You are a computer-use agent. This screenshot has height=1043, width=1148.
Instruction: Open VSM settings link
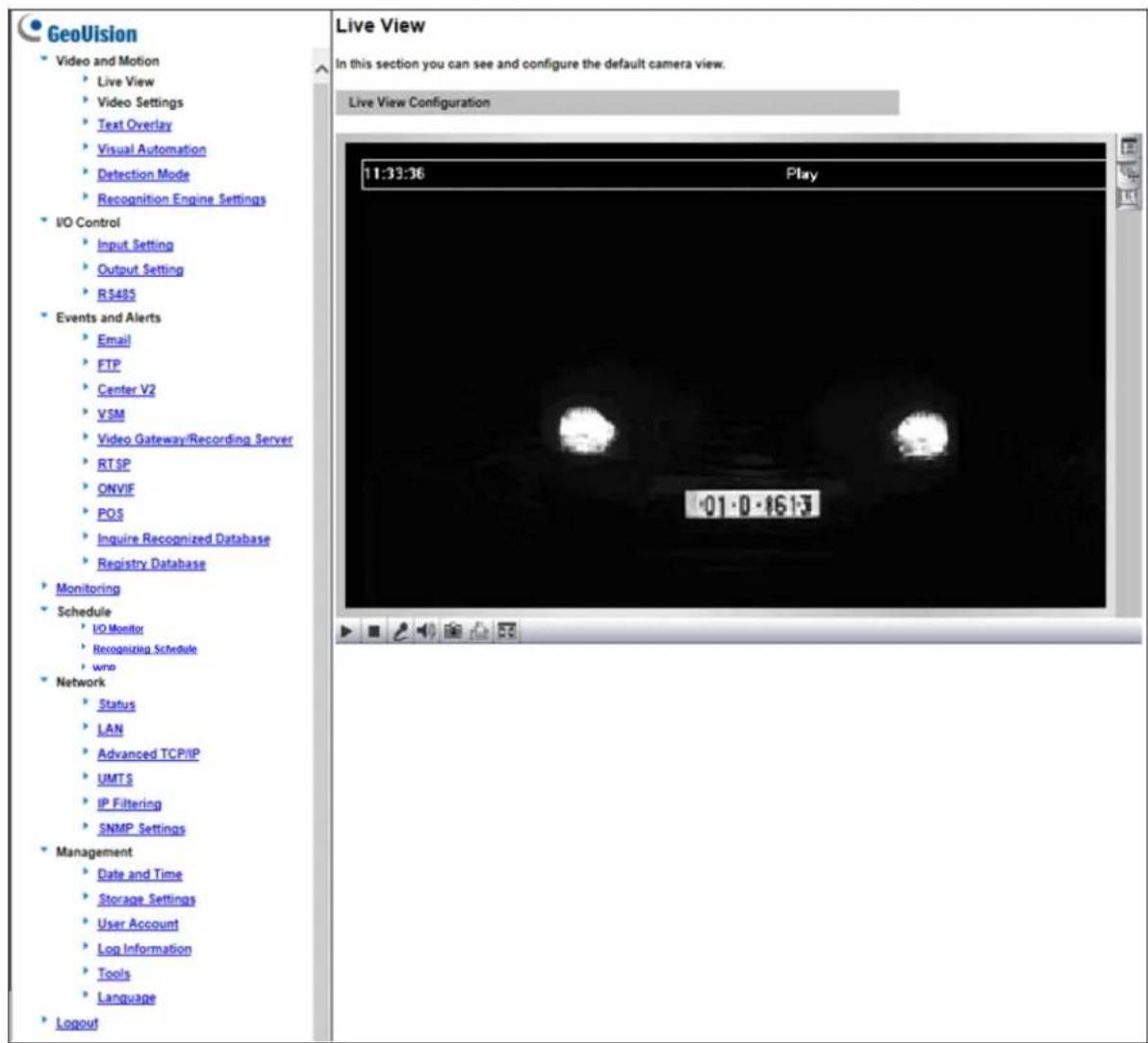click(x=112, y=415)
